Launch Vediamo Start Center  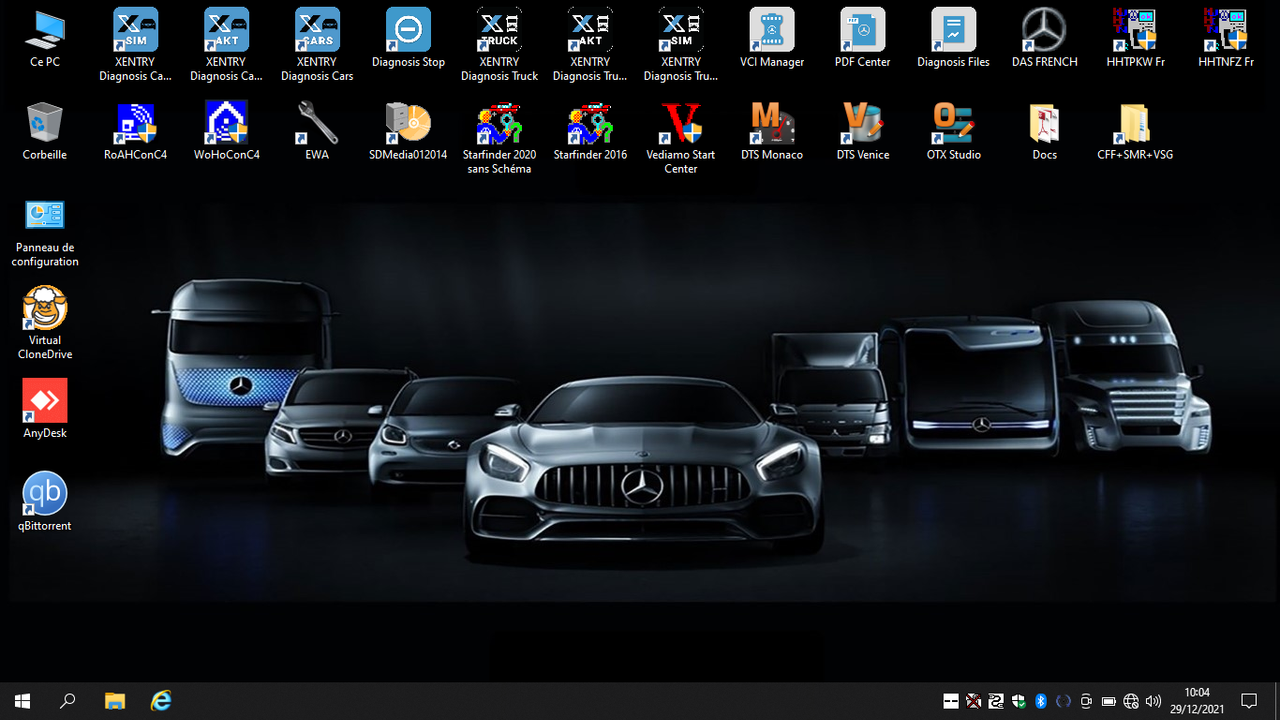point(681,138)
